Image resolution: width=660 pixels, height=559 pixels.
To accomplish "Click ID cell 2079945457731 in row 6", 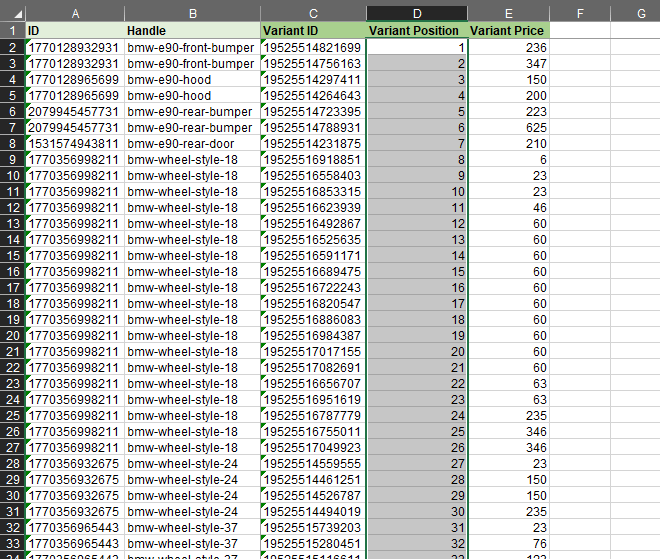I will point(75,112).
